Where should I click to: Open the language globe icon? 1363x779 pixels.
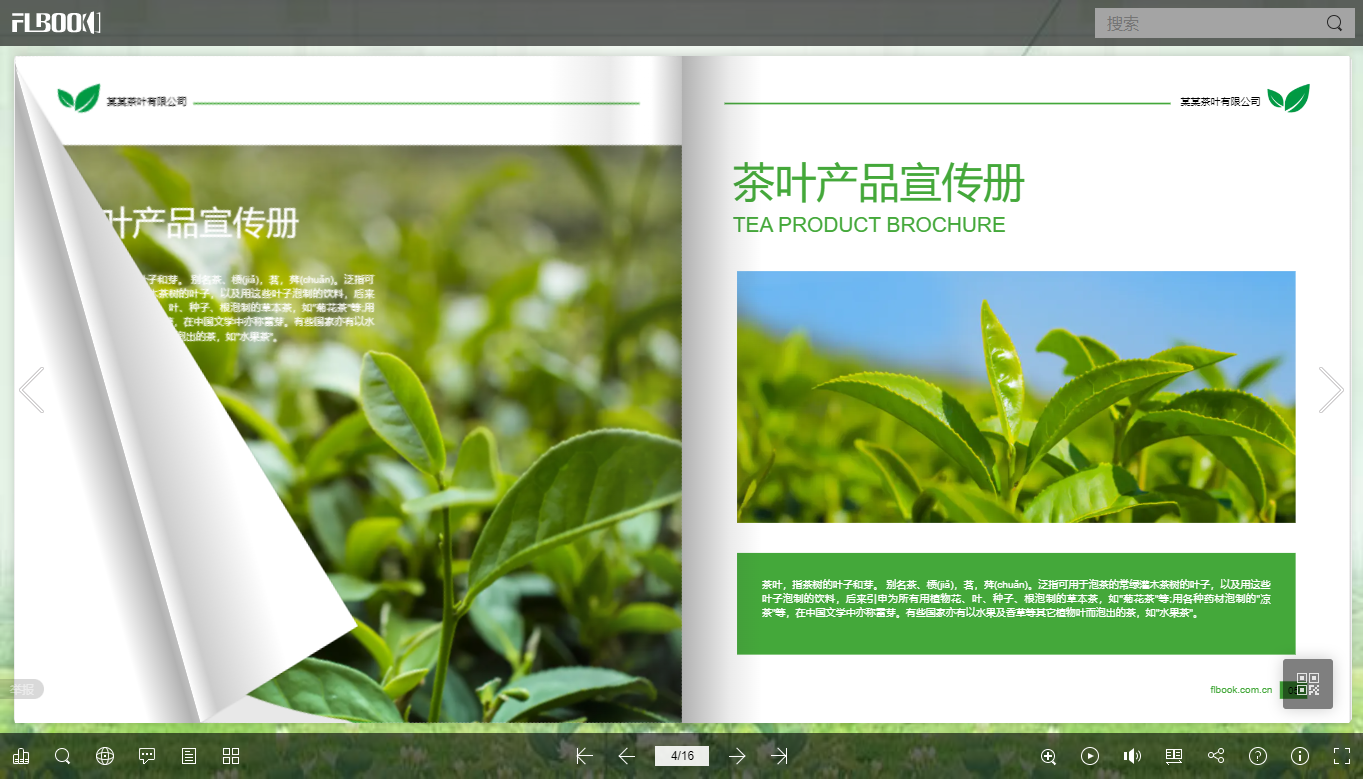[105, 756]
